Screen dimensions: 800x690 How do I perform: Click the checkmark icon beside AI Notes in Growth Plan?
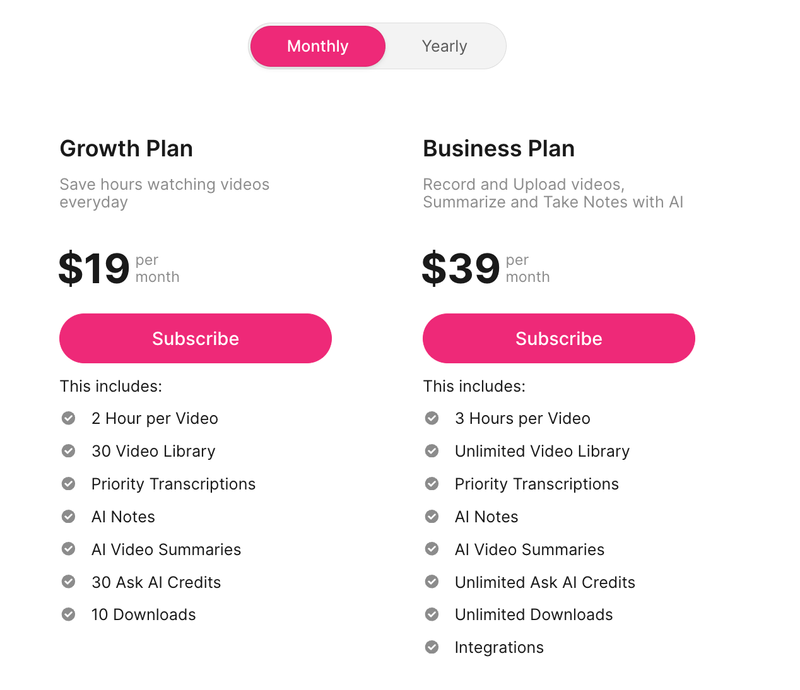(x=68, y=517)
